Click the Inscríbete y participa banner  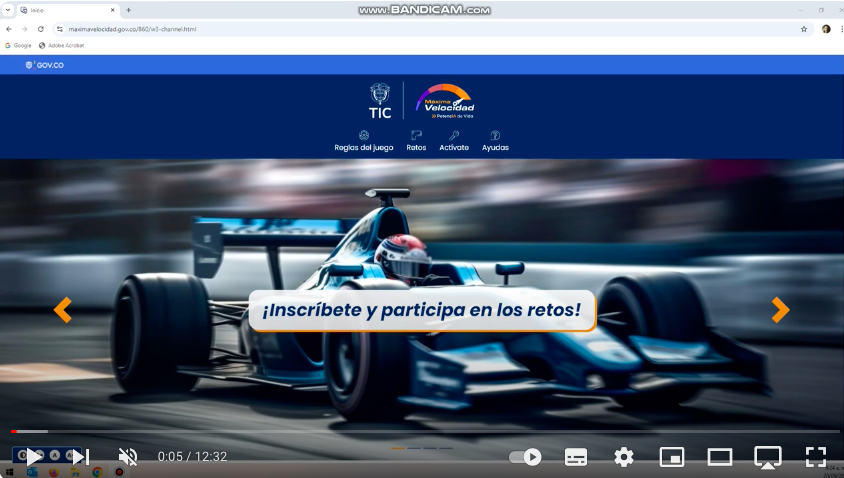[421, 311]
